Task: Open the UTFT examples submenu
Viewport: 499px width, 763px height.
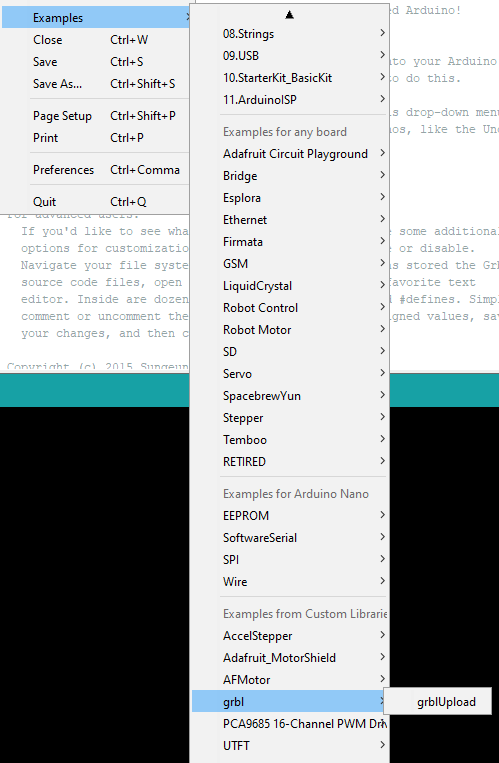Action: click(290, 745)
